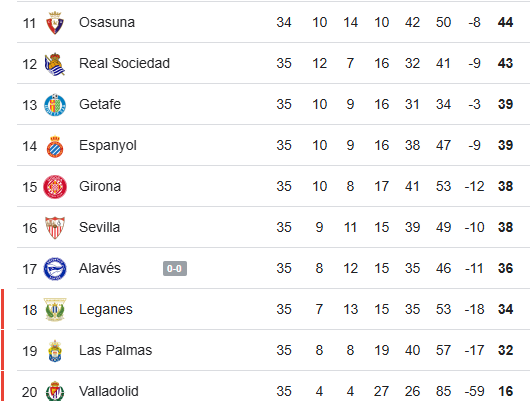The height and width of the screenshot is (401, 530).
Task: Click the Leganes club crest
Action: pos(55,309)
